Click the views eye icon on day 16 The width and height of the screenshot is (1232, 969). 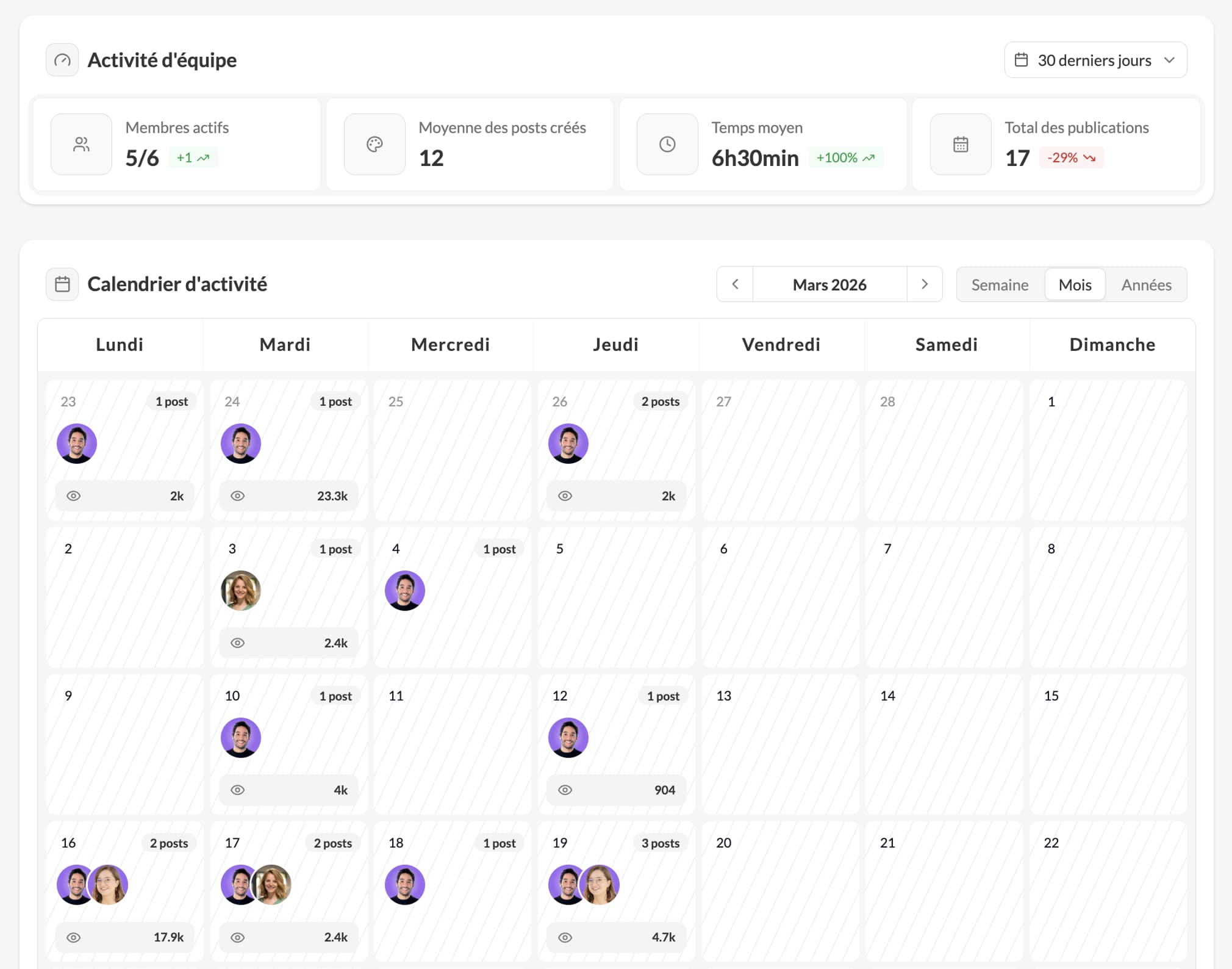point(74,937)
